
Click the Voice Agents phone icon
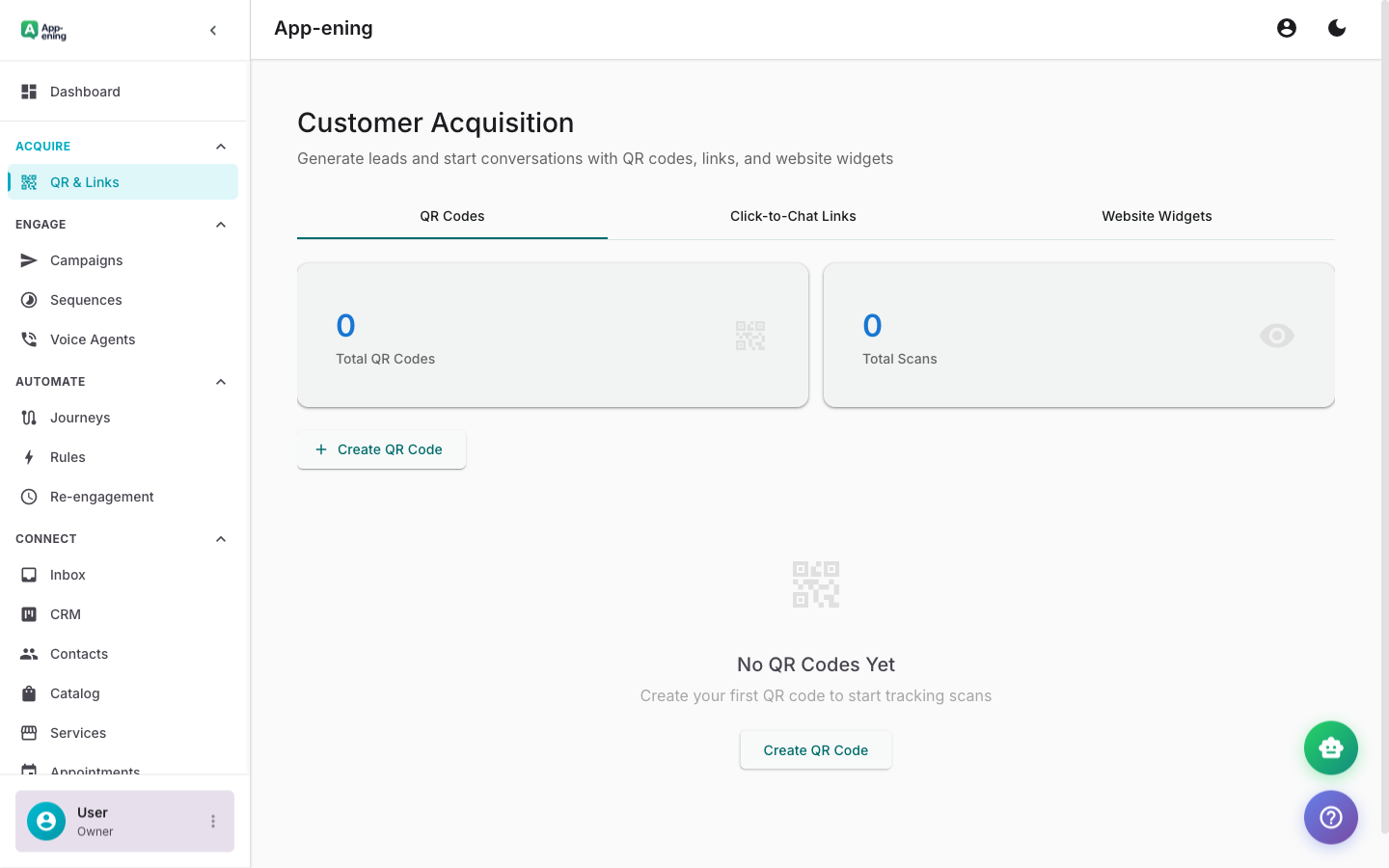[x=29, y=339]
